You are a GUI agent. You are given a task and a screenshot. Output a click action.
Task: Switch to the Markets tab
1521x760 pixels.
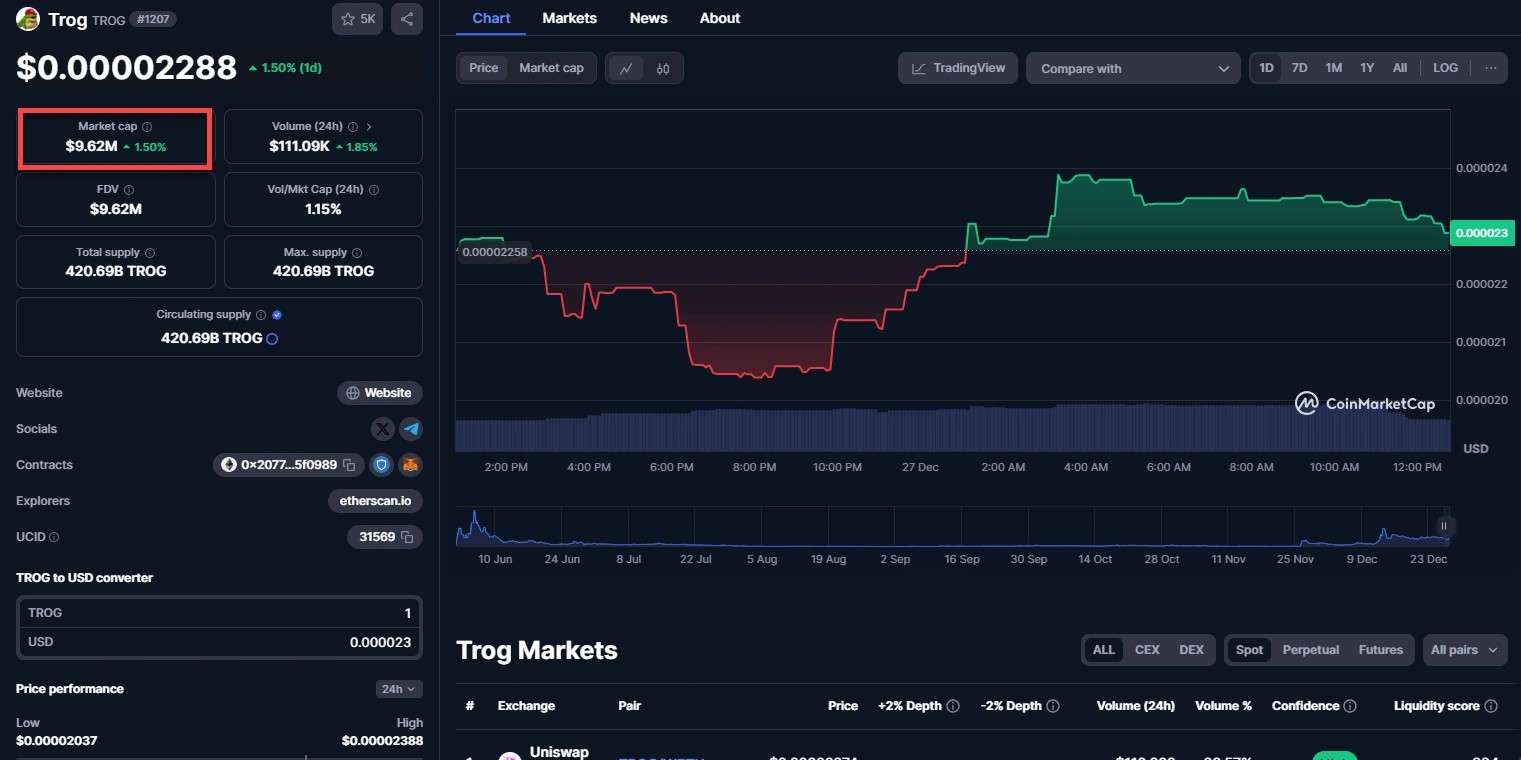[569, 18]
